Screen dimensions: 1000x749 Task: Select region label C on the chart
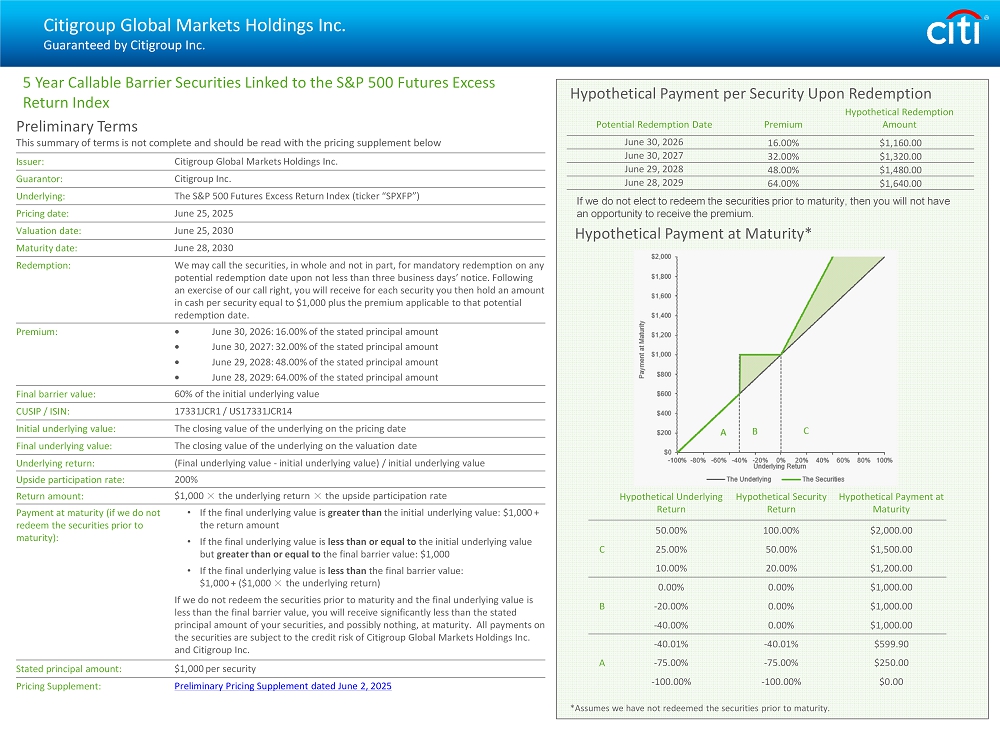click(x=806, y=431)
